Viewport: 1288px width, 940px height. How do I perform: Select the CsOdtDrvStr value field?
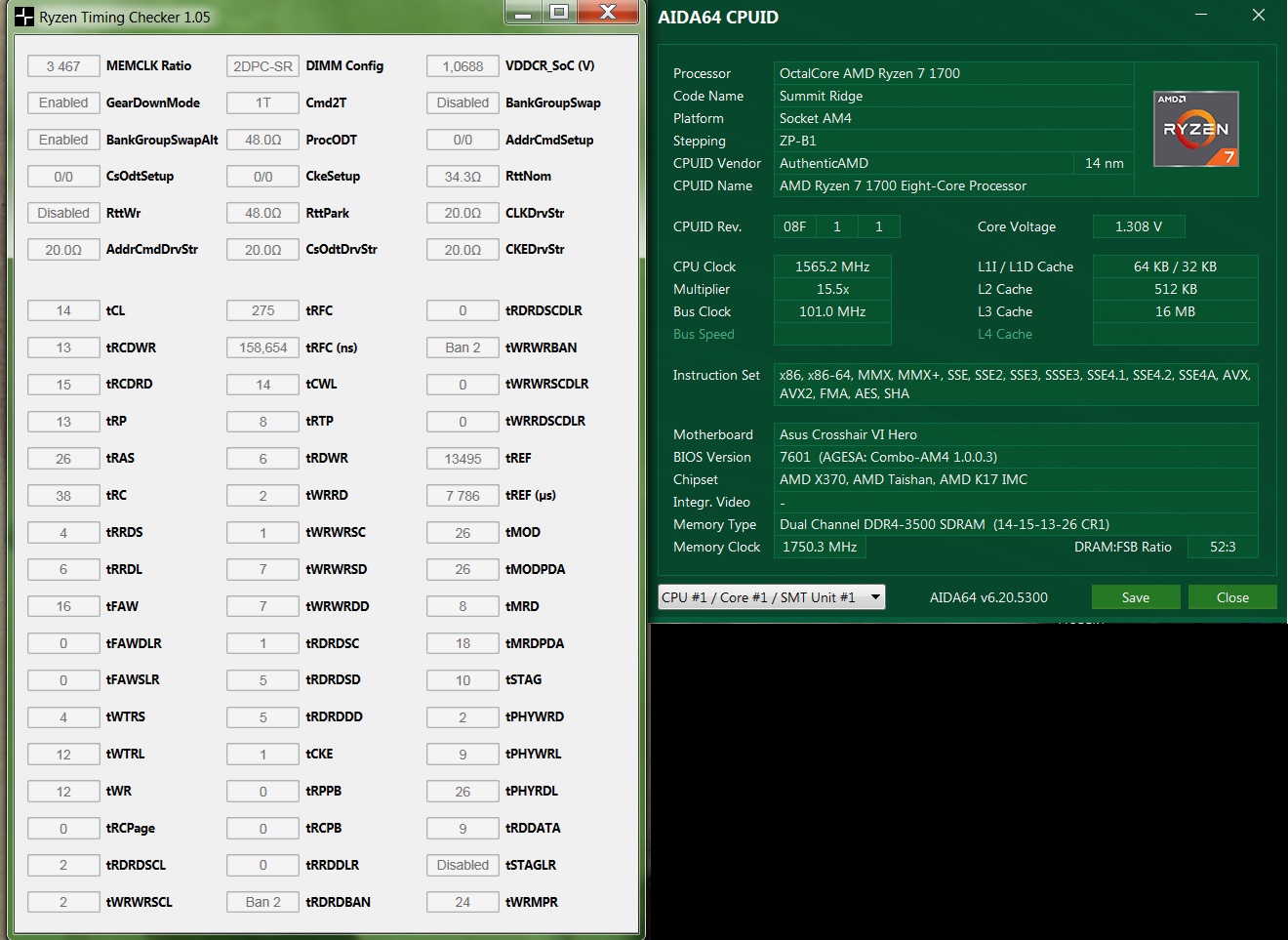coord(262,250)
